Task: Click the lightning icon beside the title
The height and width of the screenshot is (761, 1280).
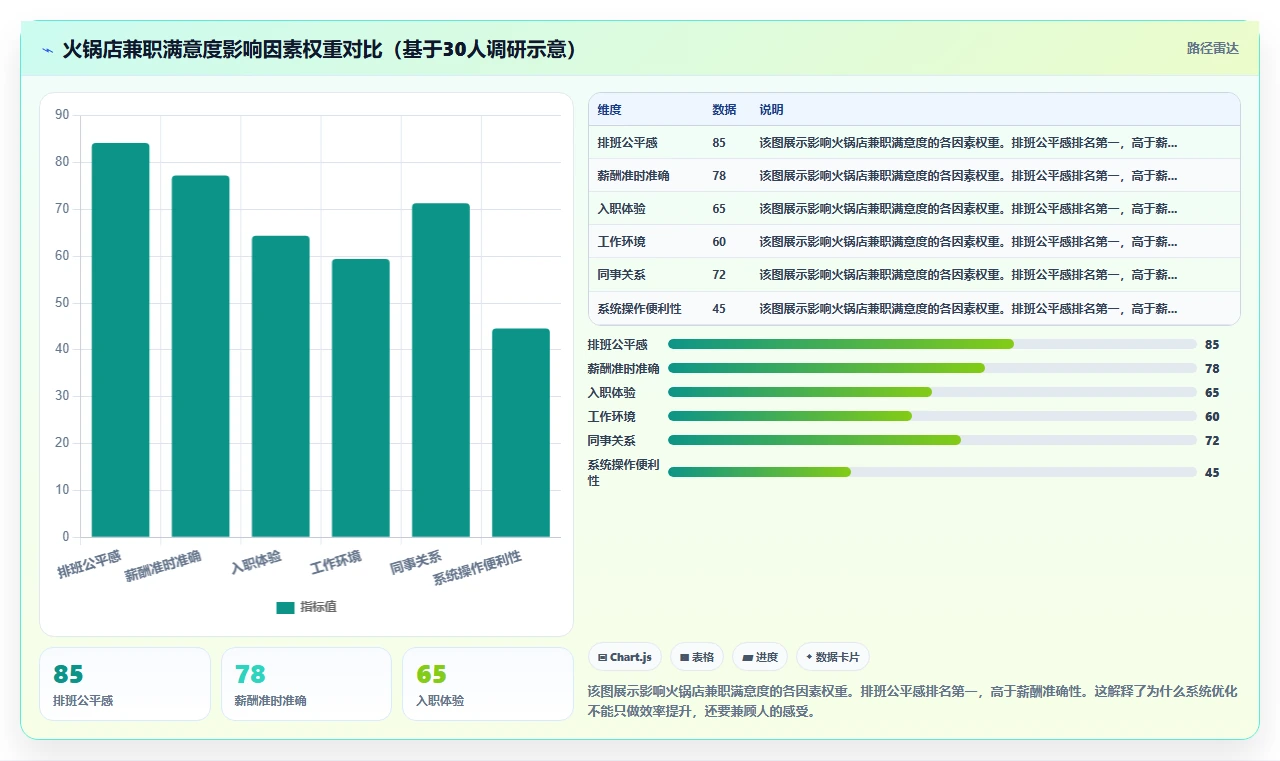Action: 48,49
